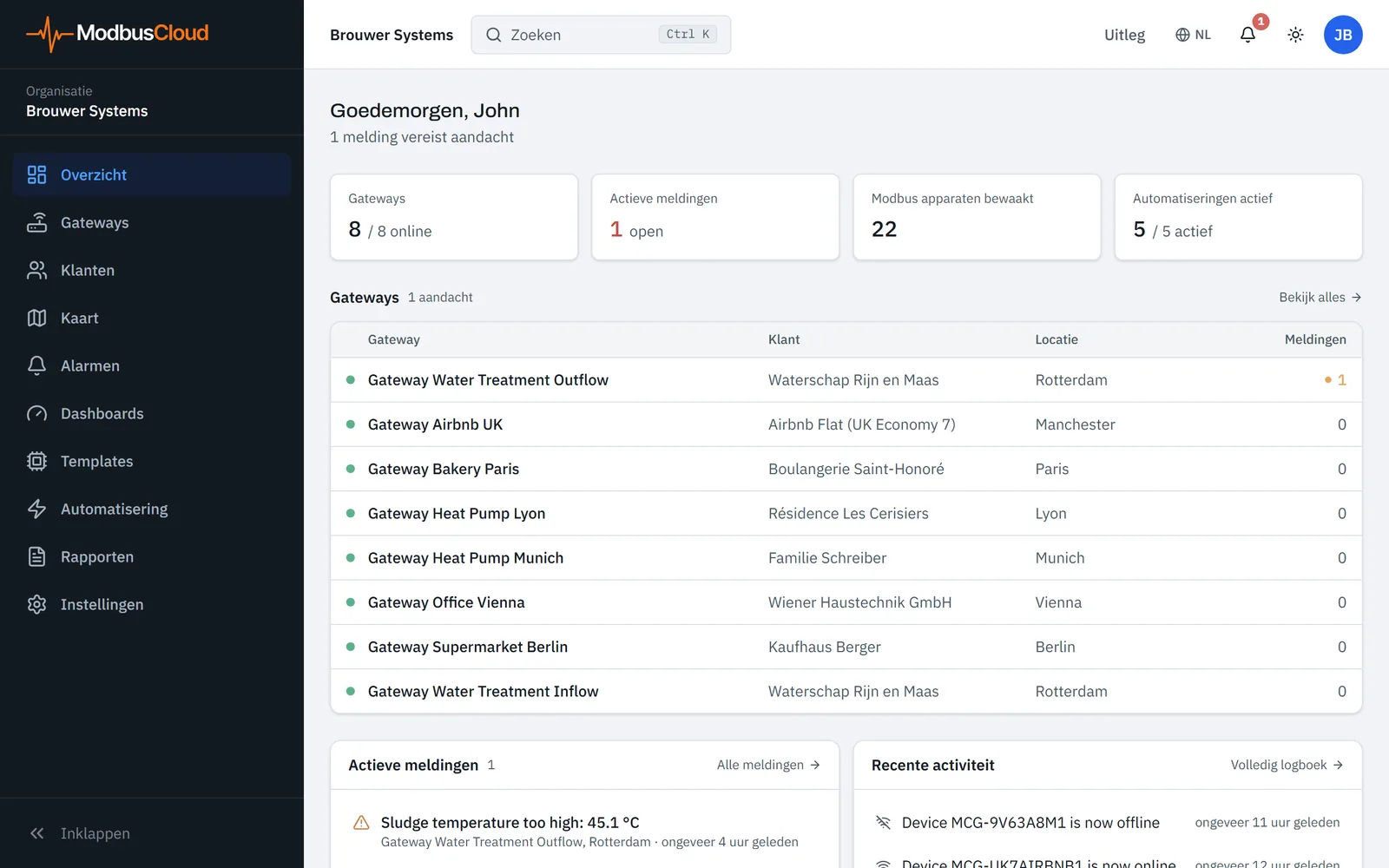
Task: Open the Dashboards gauge icon
Action: tap(36, 413)
